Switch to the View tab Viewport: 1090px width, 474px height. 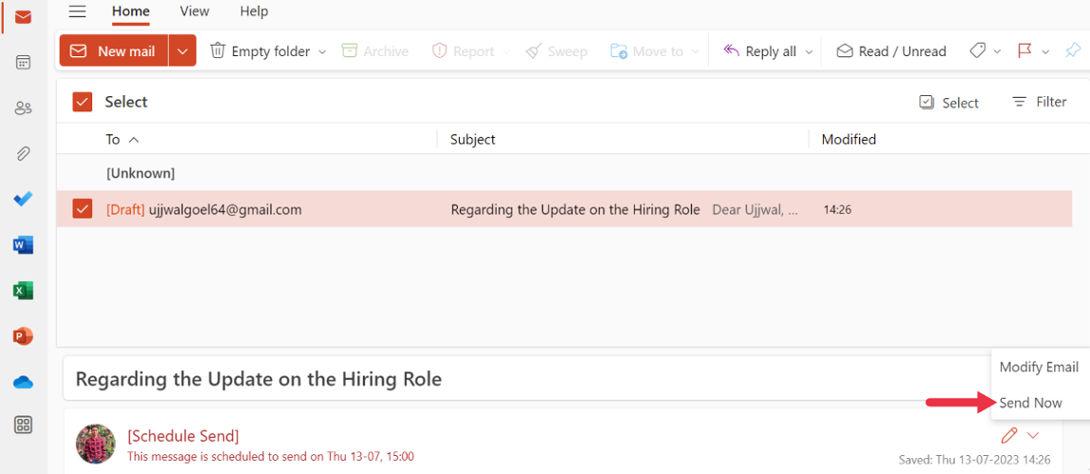[x=194, y=11]
